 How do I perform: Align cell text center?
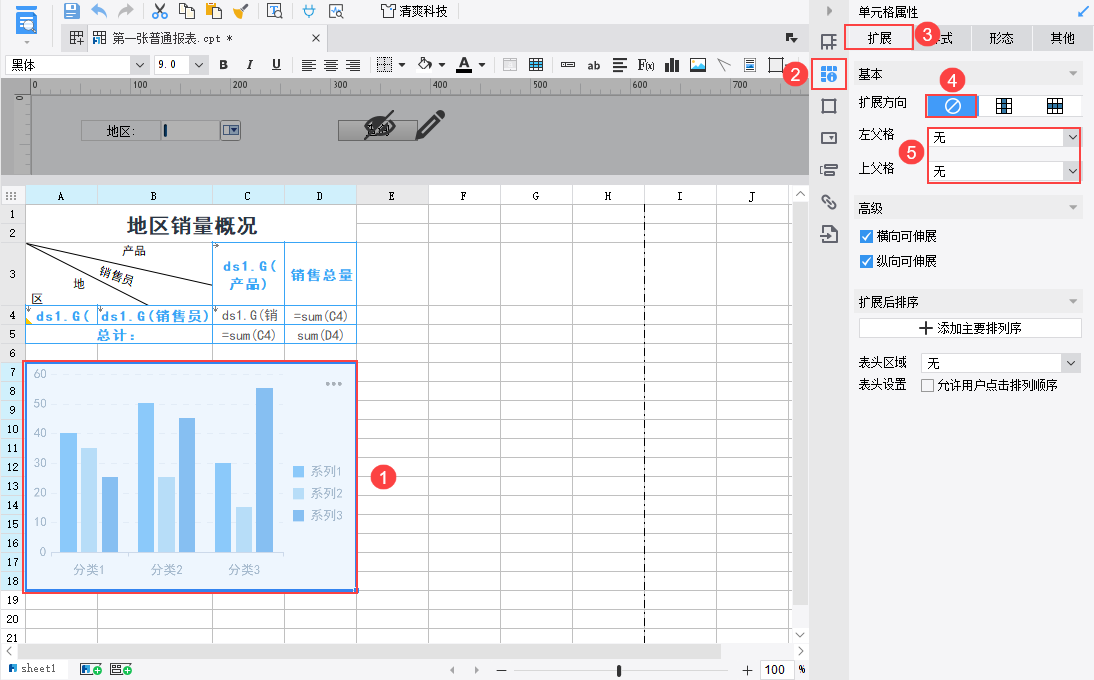[331, 65]
